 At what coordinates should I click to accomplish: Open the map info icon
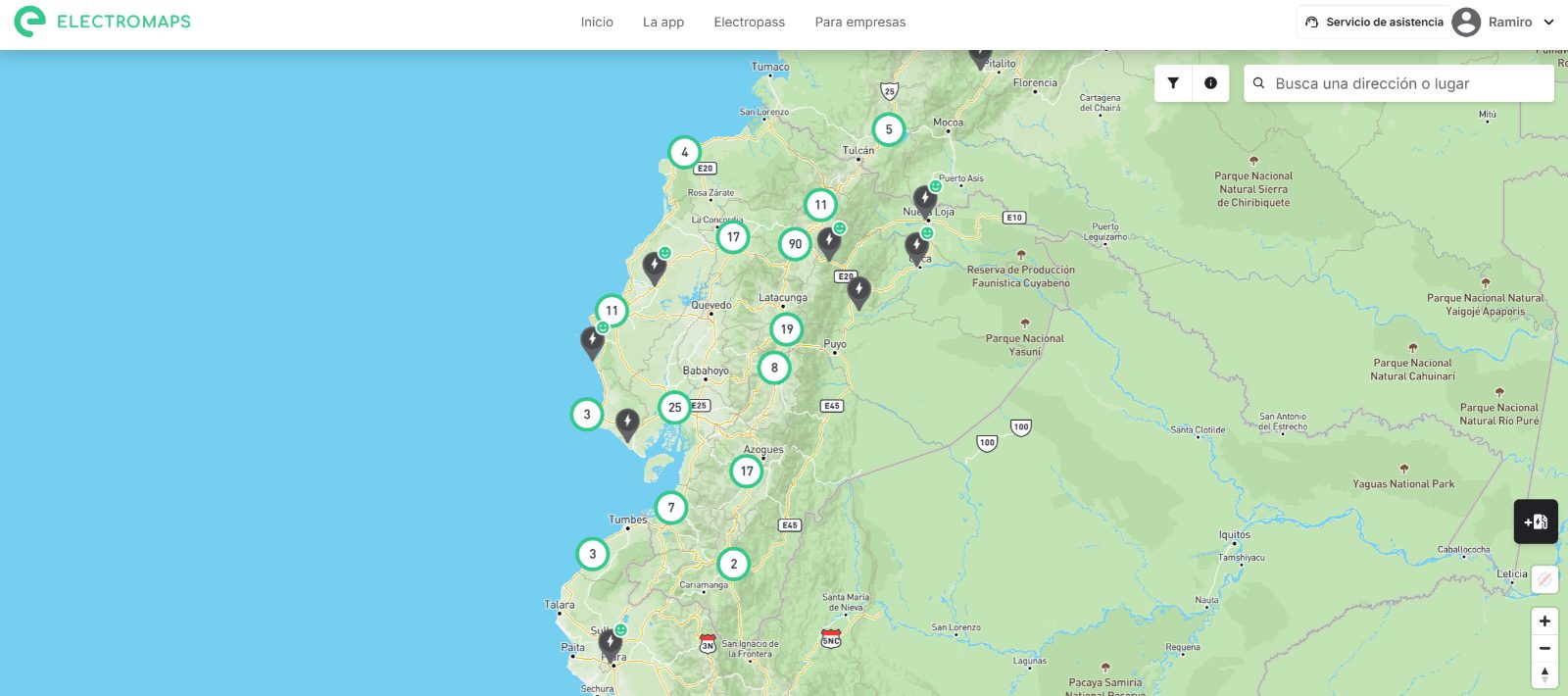tap(1210, 83)
